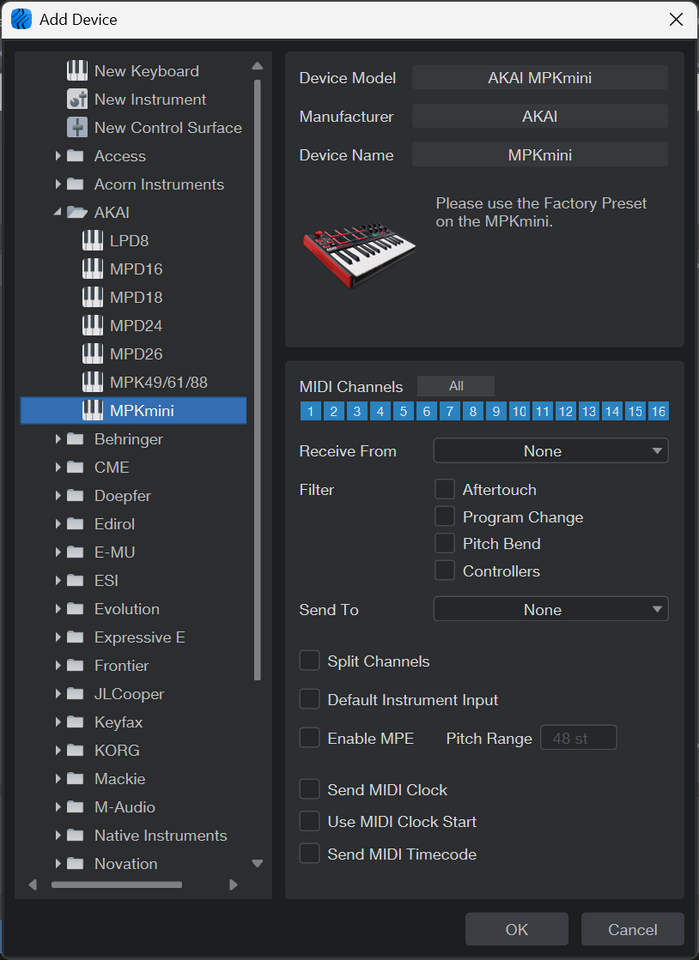Select the New Keyboard icon

click(77, 71)
